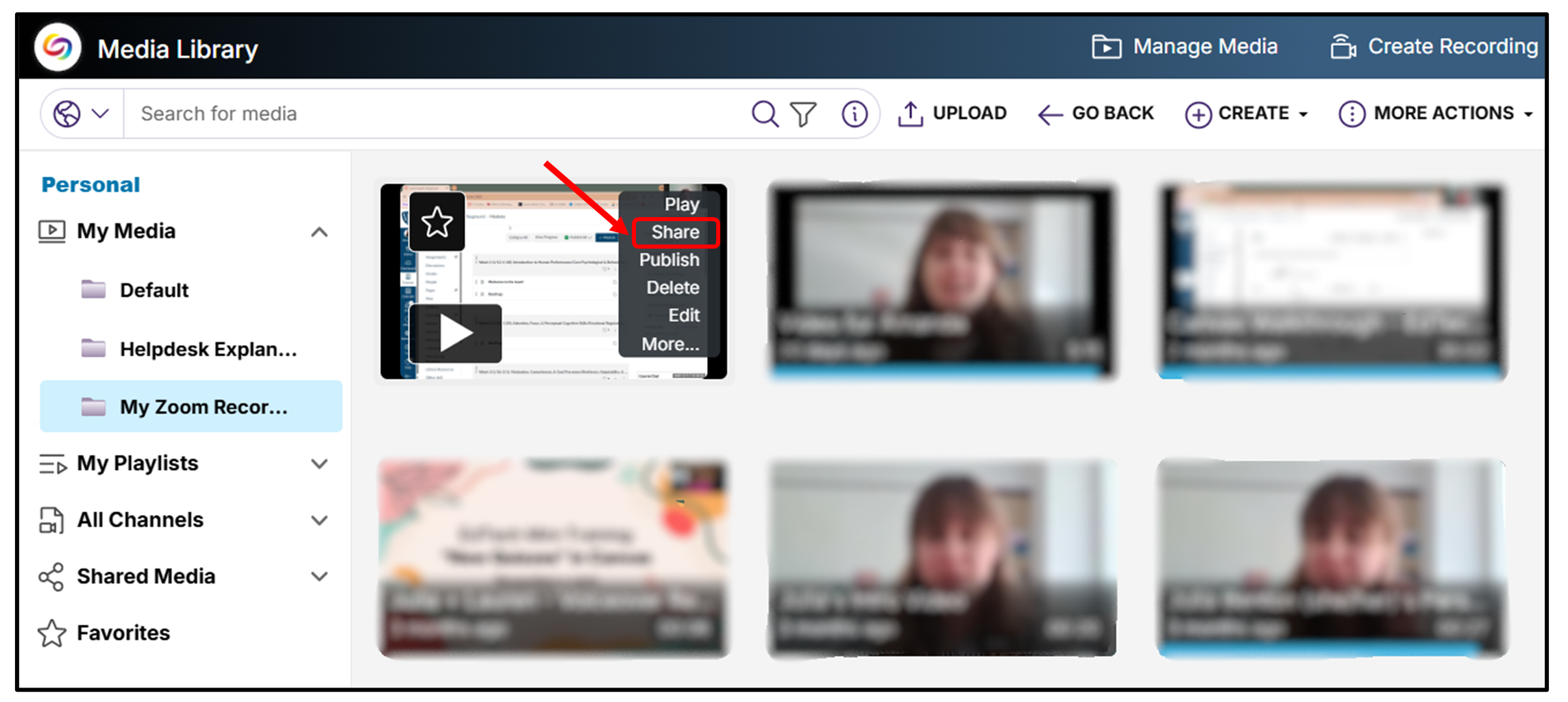1568x702 pixels.
Task: Select Publish in the video menu
Action: coord(669,260)
